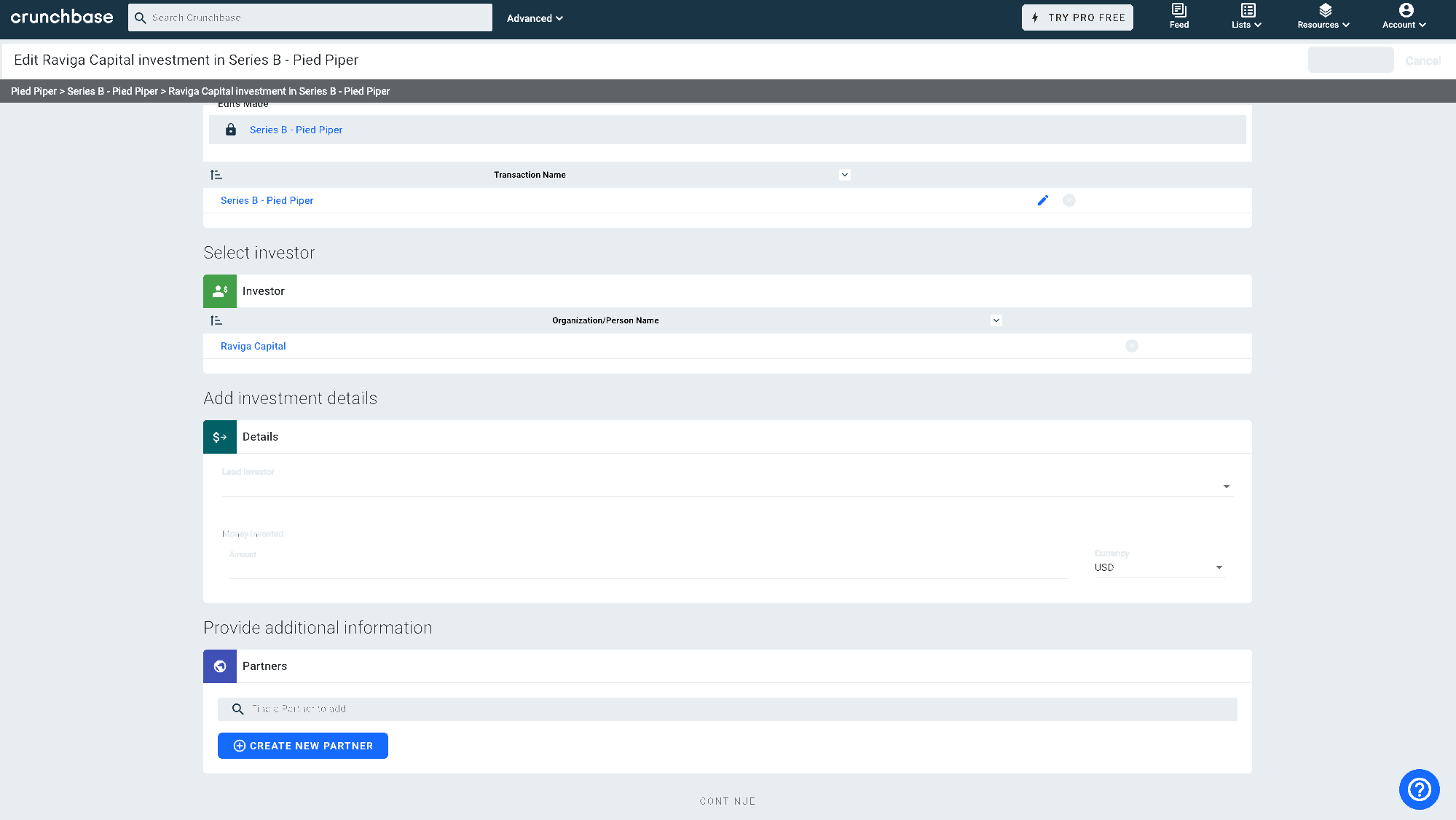
Task: Click sort icon in Transaction Name header
Action: [216, 175]
